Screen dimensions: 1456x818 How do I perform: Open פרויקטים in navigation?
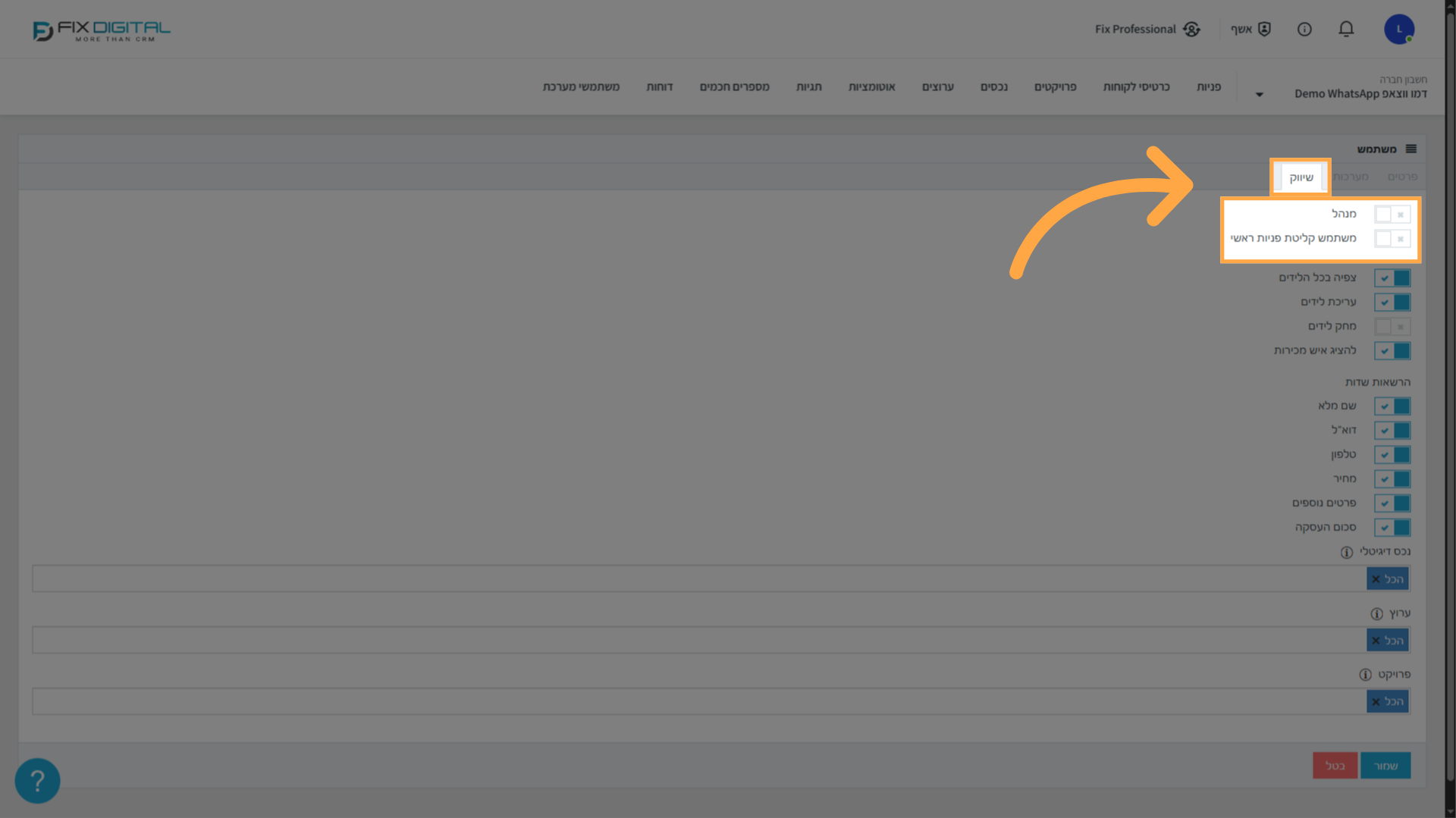click(x=1056, y=87)
